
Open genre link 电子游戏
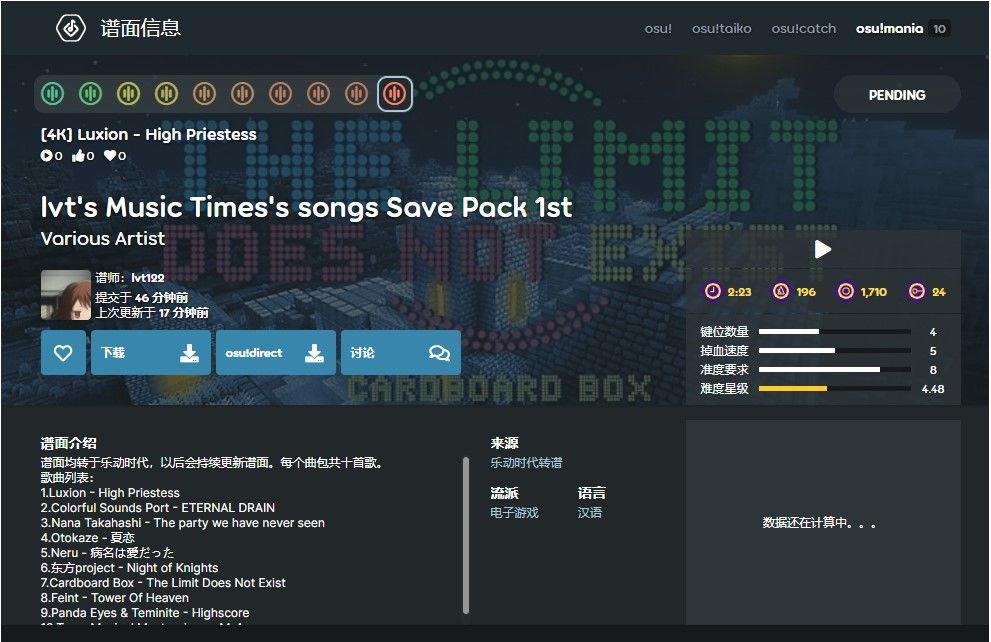[514, 512]
